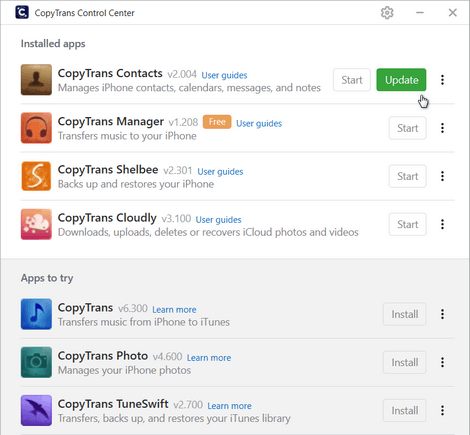Open User guides for CopyTrans Contacts
The height and width of the screenshot is (435, 470).
pos(224,75)
